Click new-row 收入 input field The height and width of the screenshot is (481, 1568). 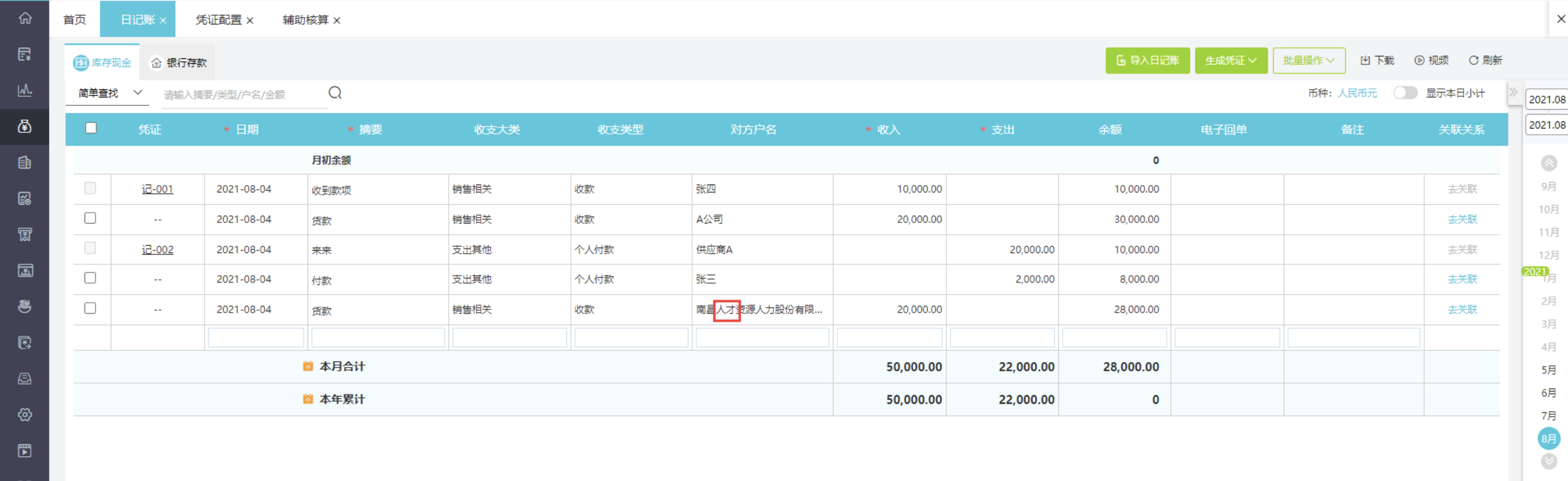889,338
